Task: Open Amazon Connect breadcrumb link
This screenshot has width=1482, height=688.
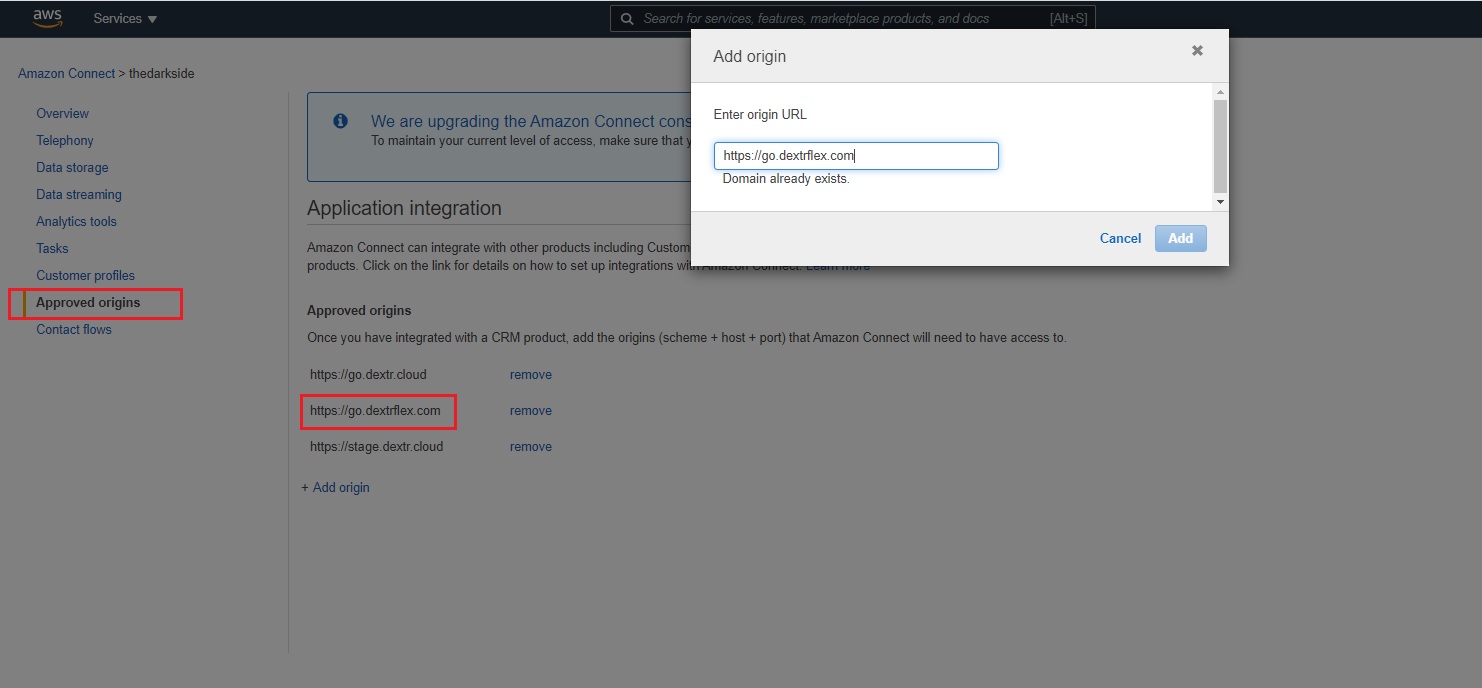Action: 66,74
